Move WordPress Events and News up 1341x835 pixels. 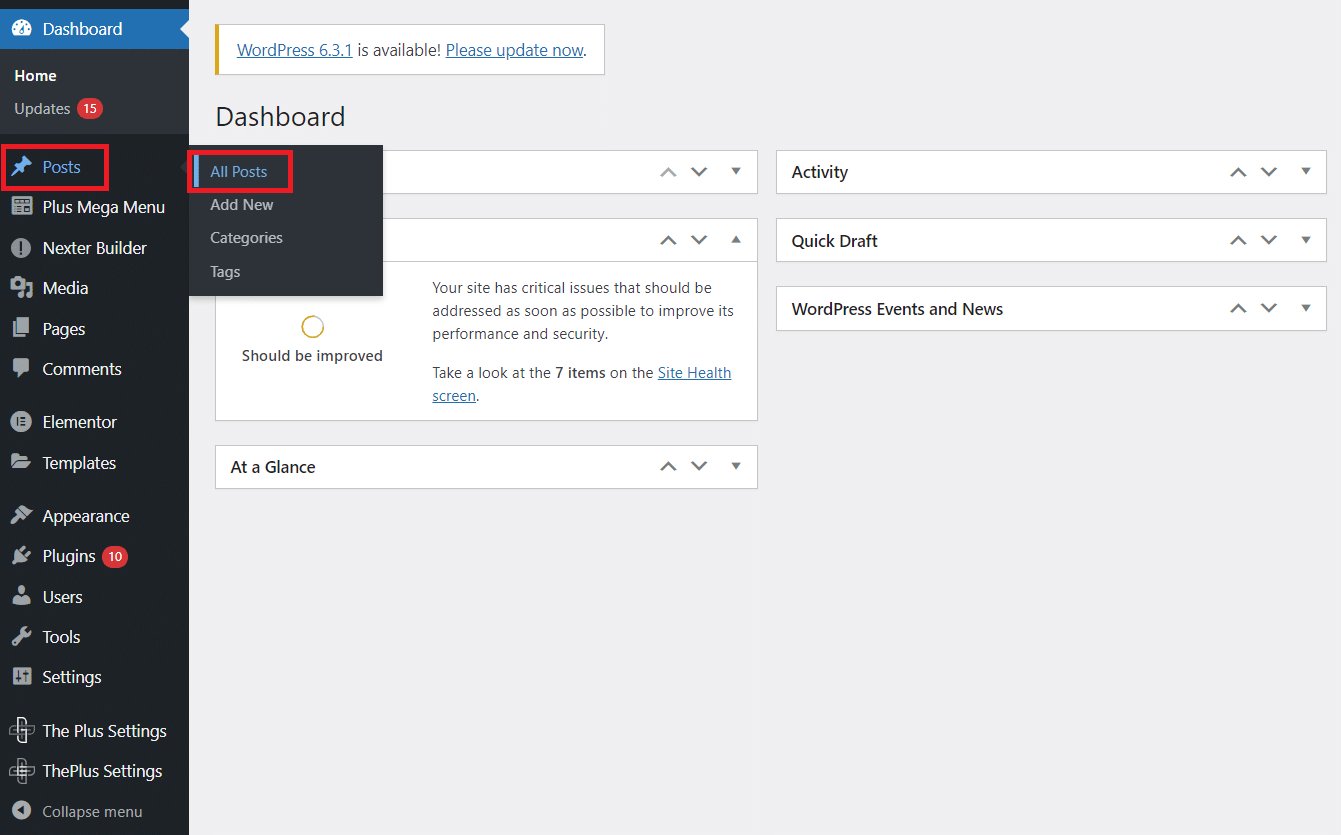click(x=1238, y=308)
